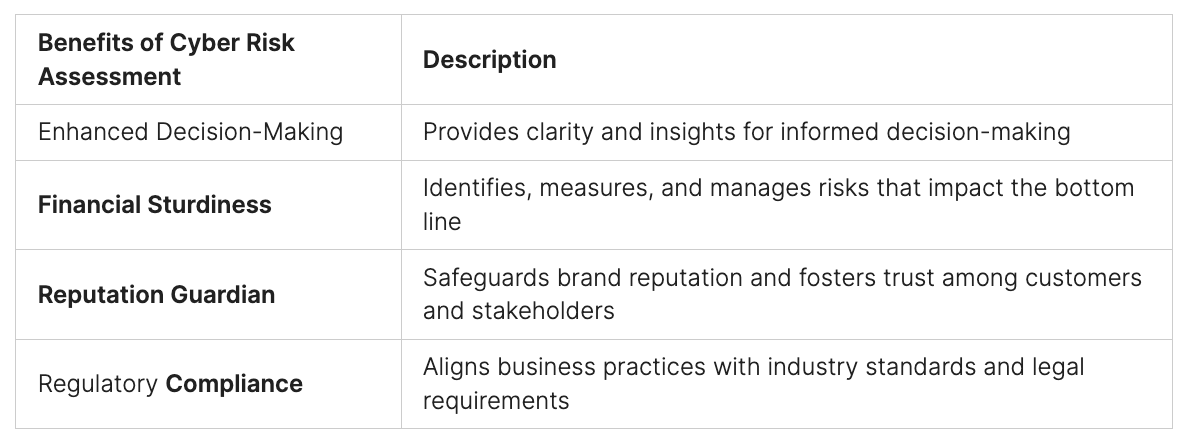Click the "Benefits of Cyber Risk Assessment" header cell
The height and width of the screenshot is (444, 1194).
tap(166, 60)
